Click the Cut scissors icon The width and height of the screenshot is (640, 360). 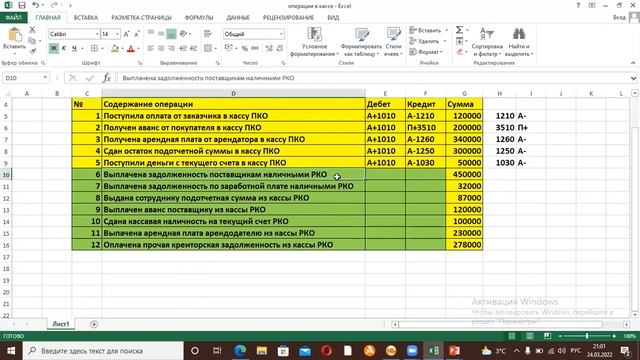coord(32,30)
